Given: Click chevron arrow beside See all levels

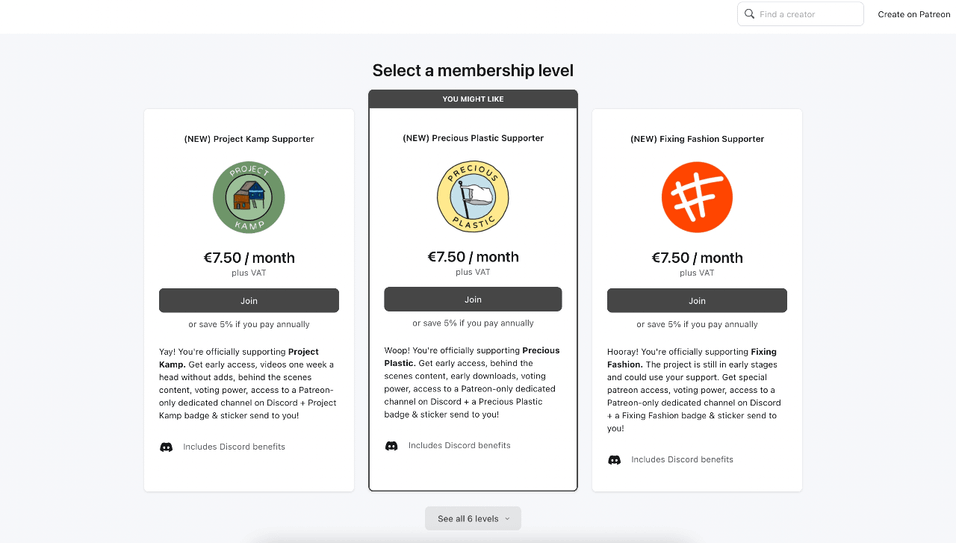Looking at the screenshot, I should pyautogui.click(x=507, y=519).
